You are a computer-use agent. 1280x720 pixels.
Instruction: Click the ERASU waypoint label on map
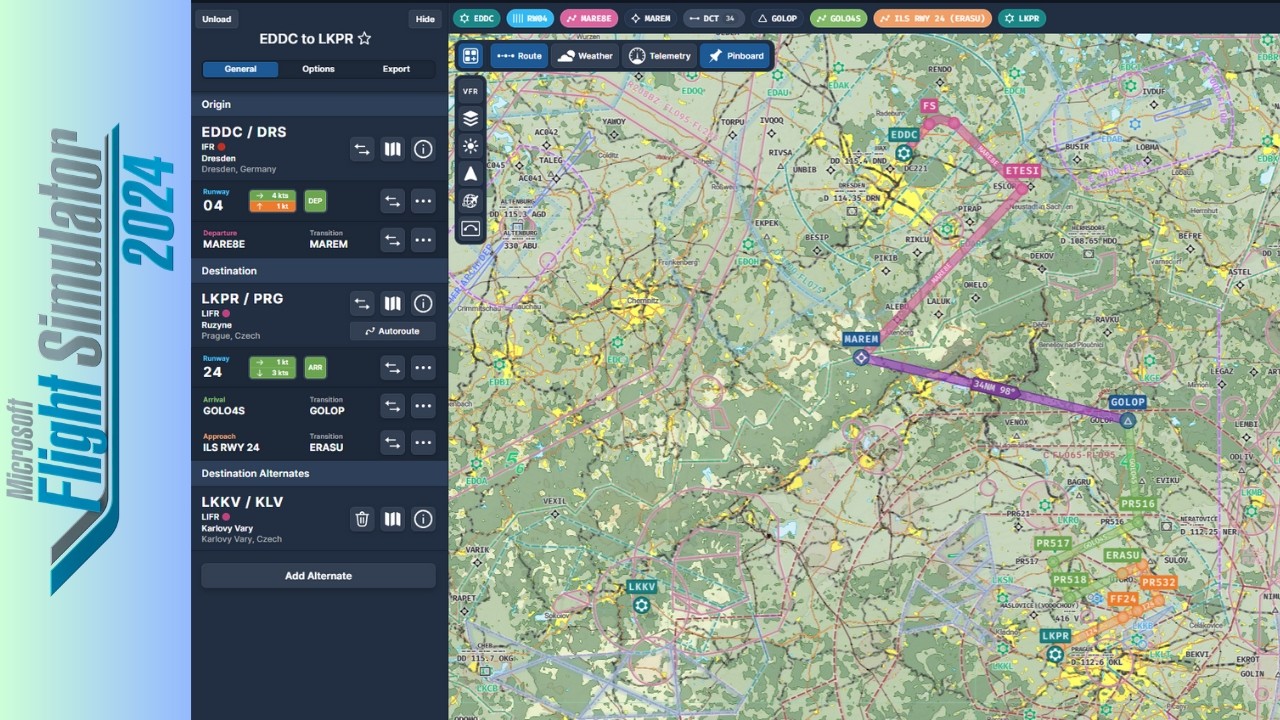point(1122,555)
